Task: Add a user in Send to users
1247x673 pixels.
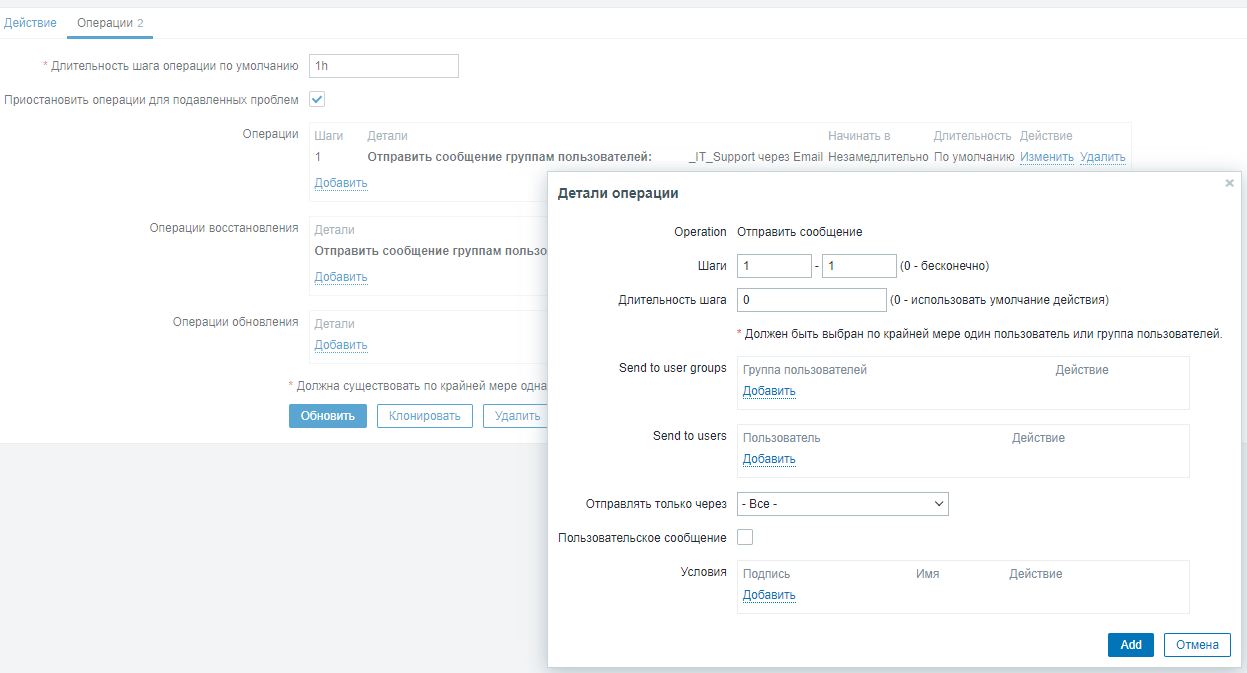Action: pos(769,459)
